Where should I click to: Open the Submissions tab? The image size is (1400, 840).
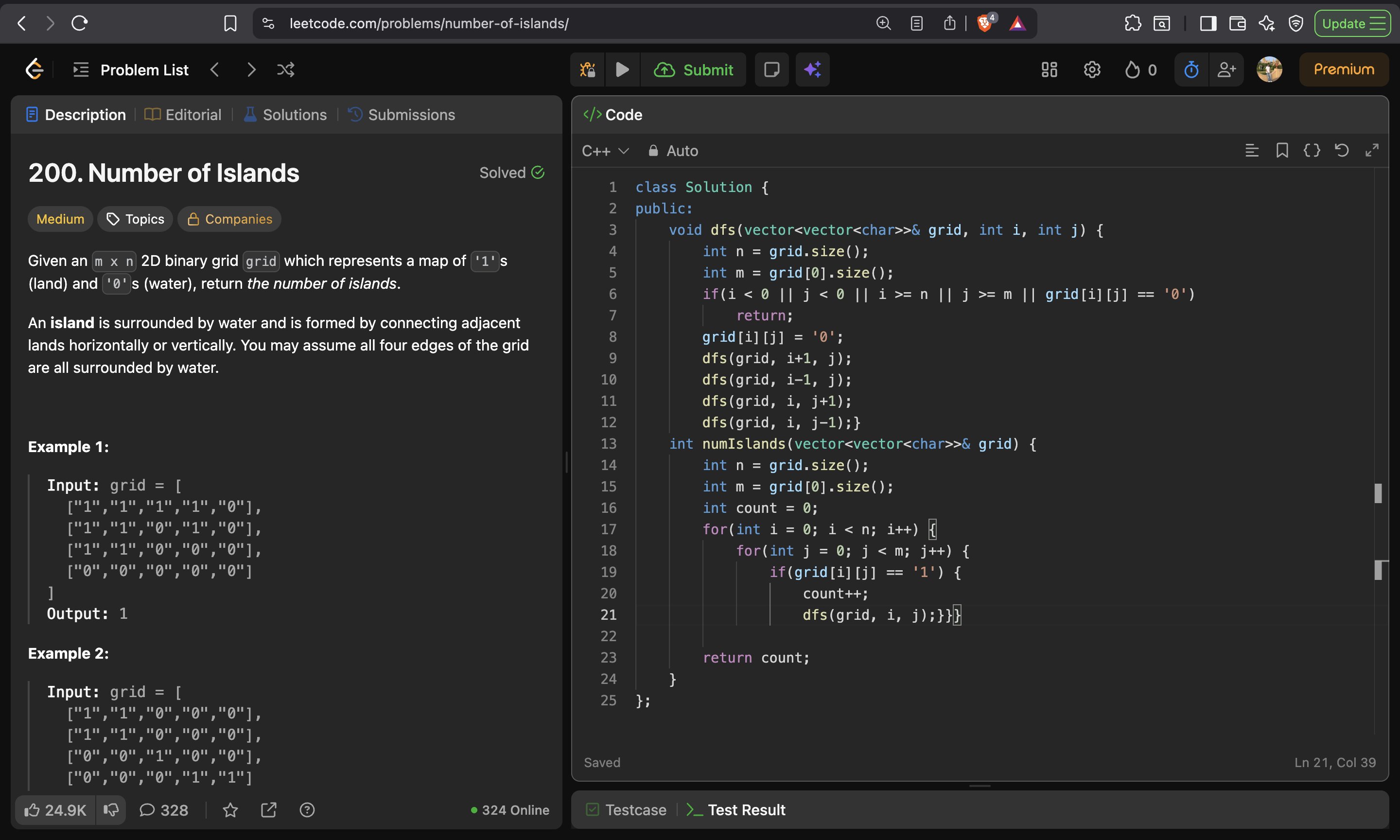coord(401,115)
